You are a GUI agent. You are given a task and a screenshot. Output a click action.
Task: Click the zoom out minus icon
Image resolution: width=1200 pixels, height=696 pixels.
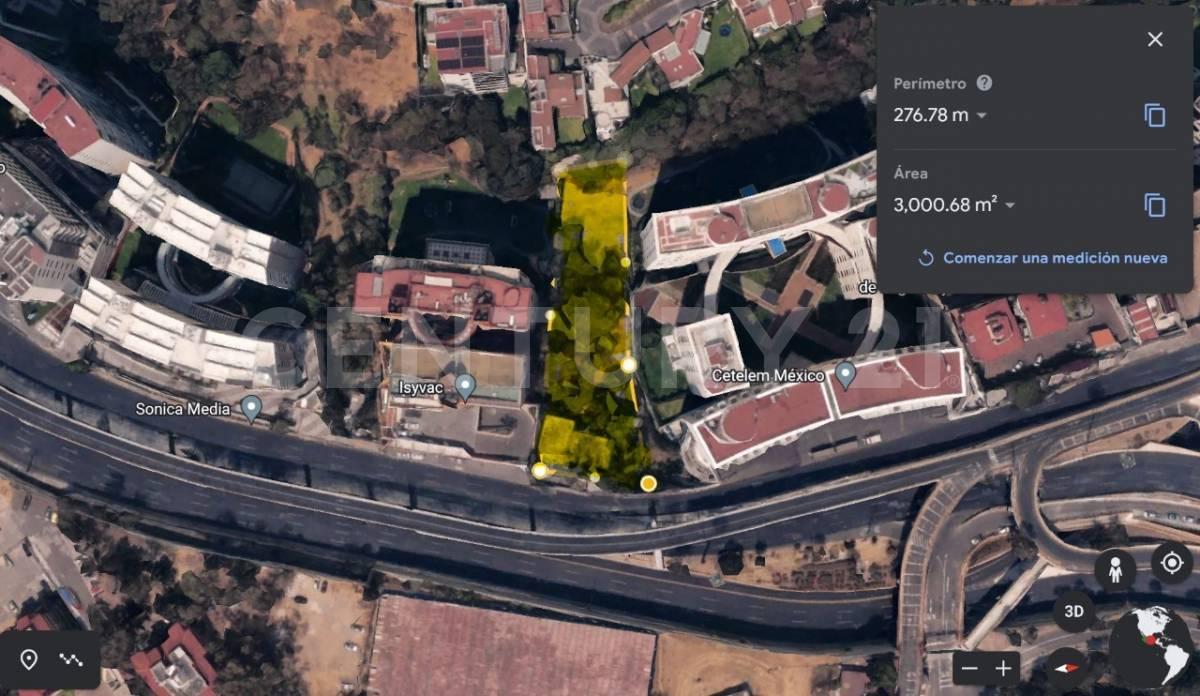pyautogui.click(x=968, y=667)
